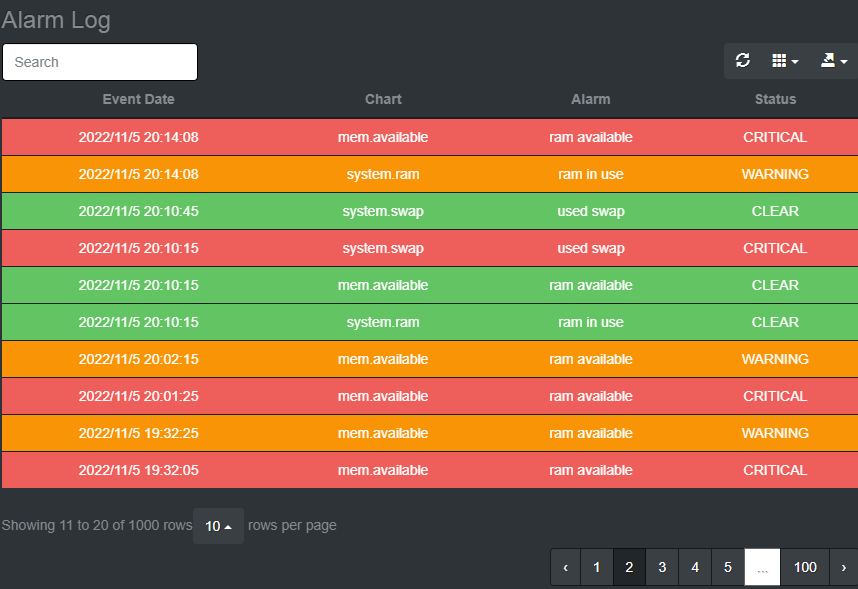858x589 pixels.
Task: Select page 5 of the pagination
Action: click(728, 567)
